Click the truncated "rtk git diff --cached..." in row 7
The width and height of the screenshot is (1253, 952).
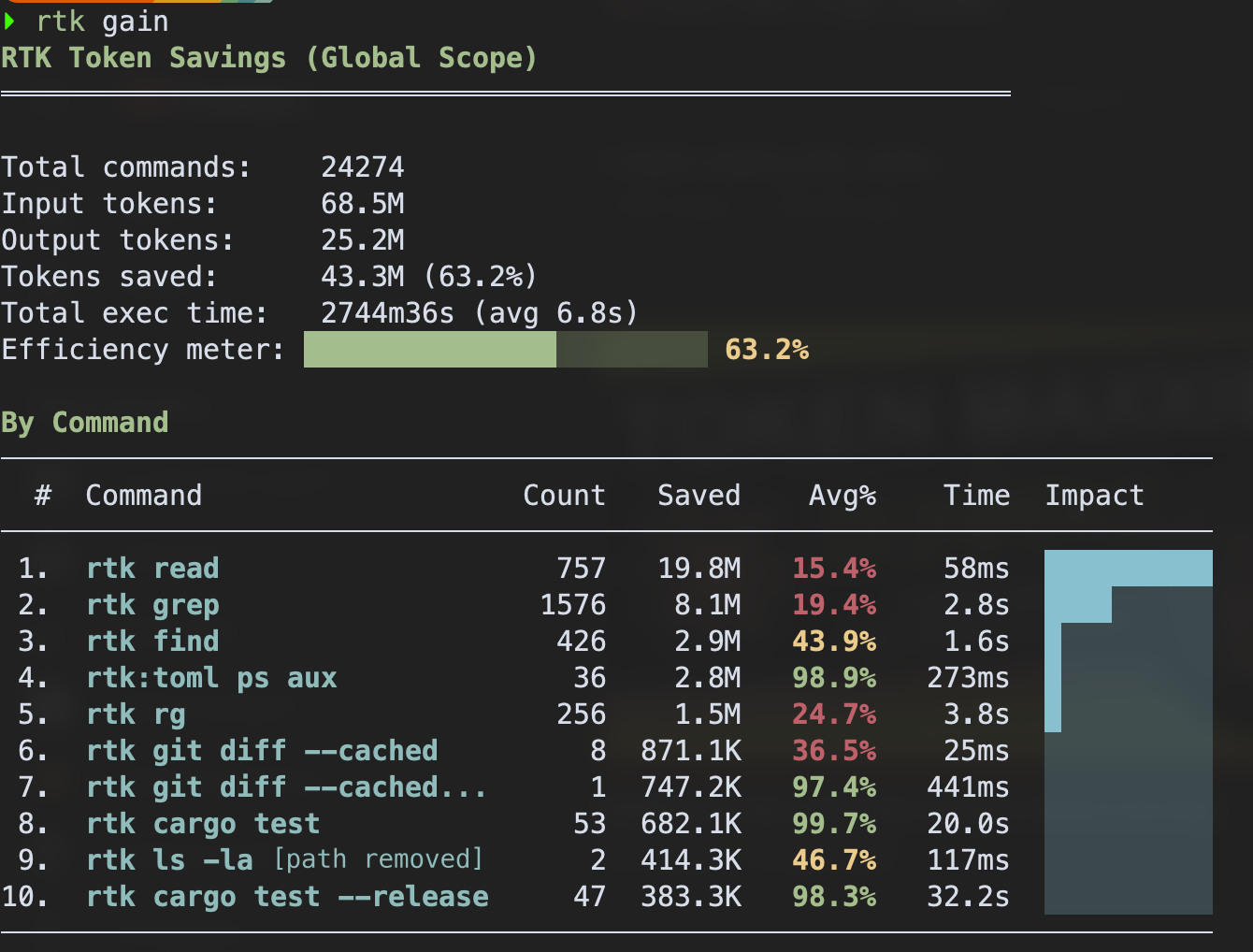[x=287, y=787]
